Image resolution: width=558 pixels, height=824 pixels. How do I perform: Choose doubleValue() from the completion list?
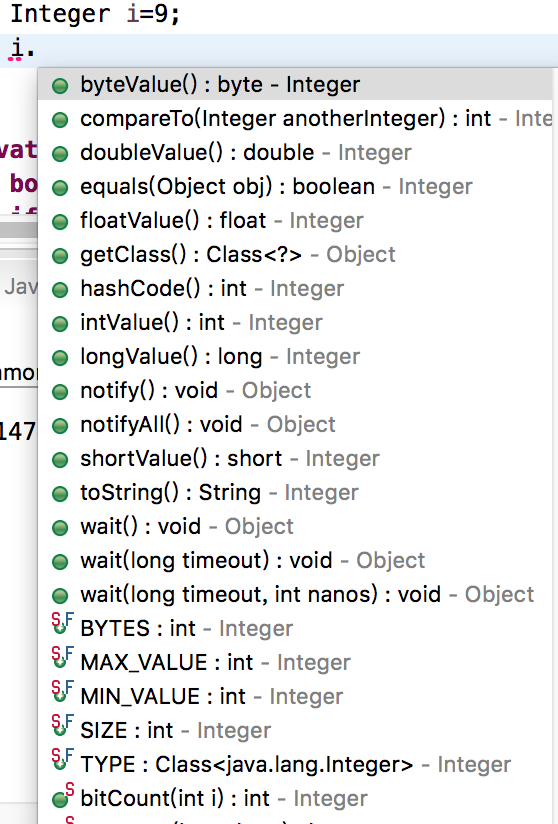click(295, 152)
